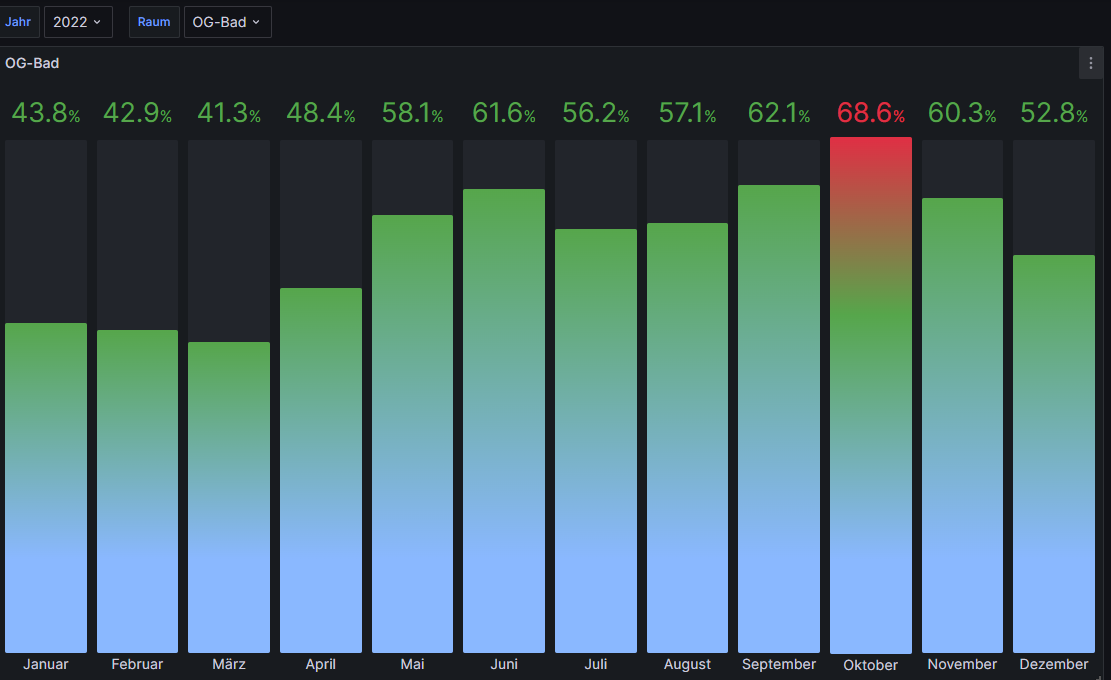Click the Jahr variable label
The image size is (1111, 680).
click(18, 22)
